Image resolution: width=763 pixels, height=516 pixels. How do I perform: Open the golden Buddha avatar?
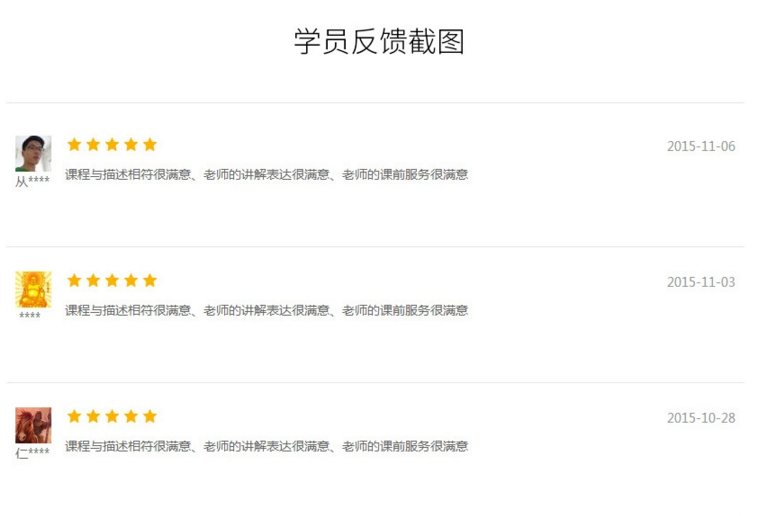point(33,289)
